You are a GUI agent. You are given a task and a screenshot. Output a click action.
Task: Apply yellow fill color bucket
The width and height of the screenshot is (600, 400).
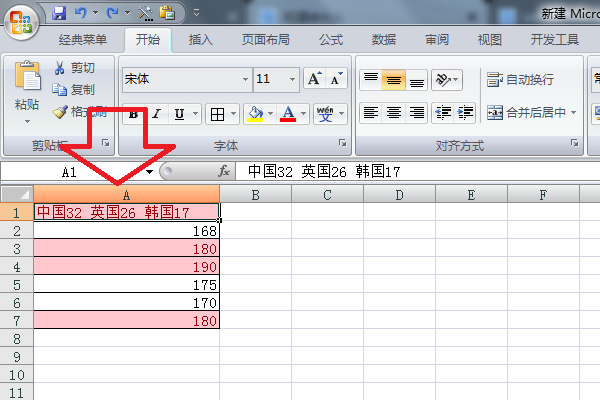255,114
